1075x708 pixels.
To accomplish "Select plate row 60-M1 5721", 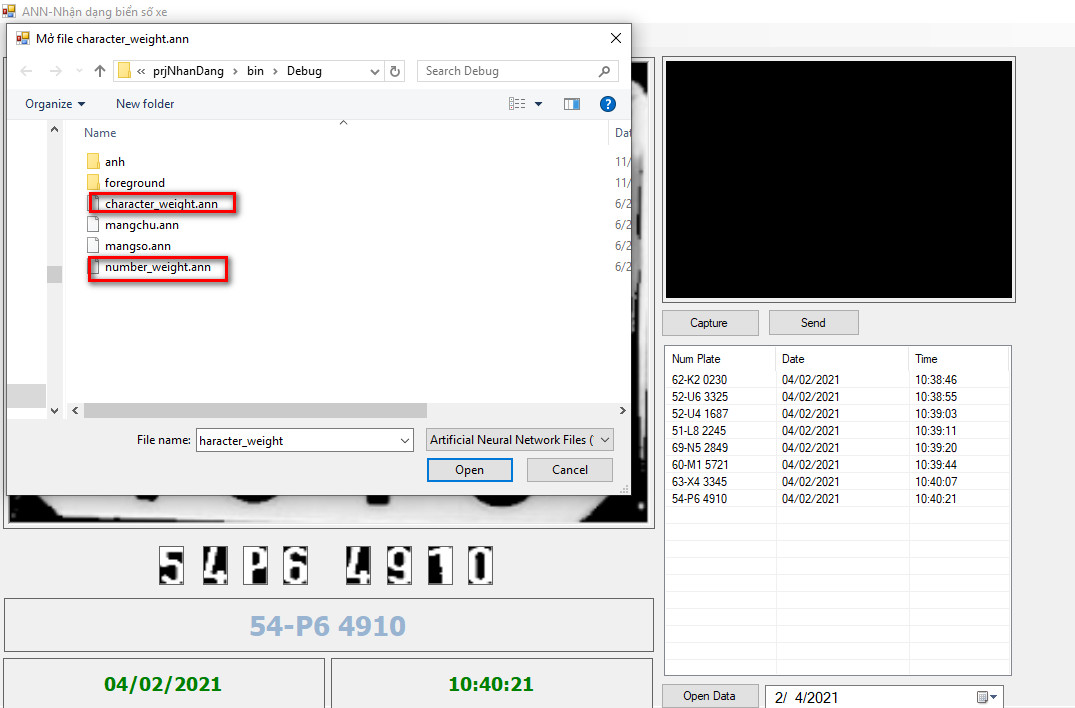I will [837, 465].
